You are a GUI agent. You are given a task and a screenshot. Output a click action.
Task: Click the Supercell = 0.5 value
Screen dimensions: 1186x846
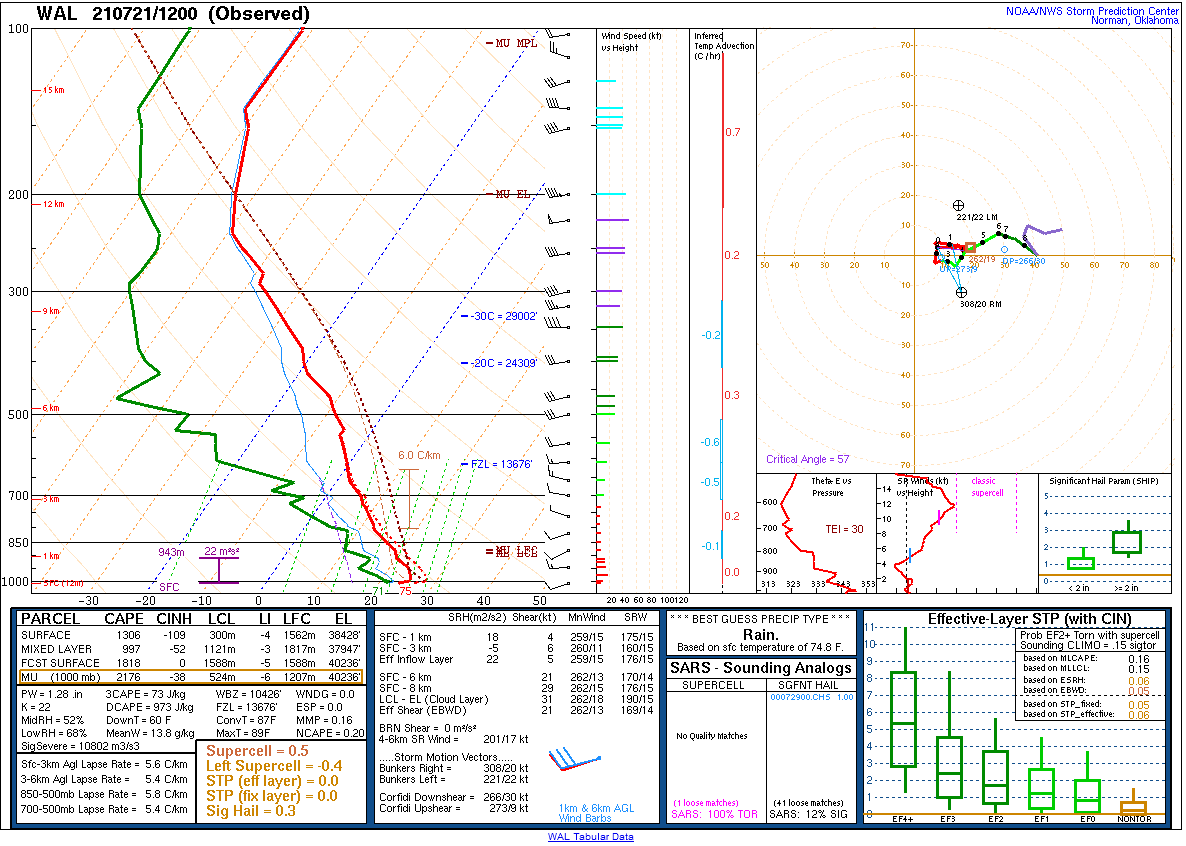pyautogui.click(x=257, y=751)
